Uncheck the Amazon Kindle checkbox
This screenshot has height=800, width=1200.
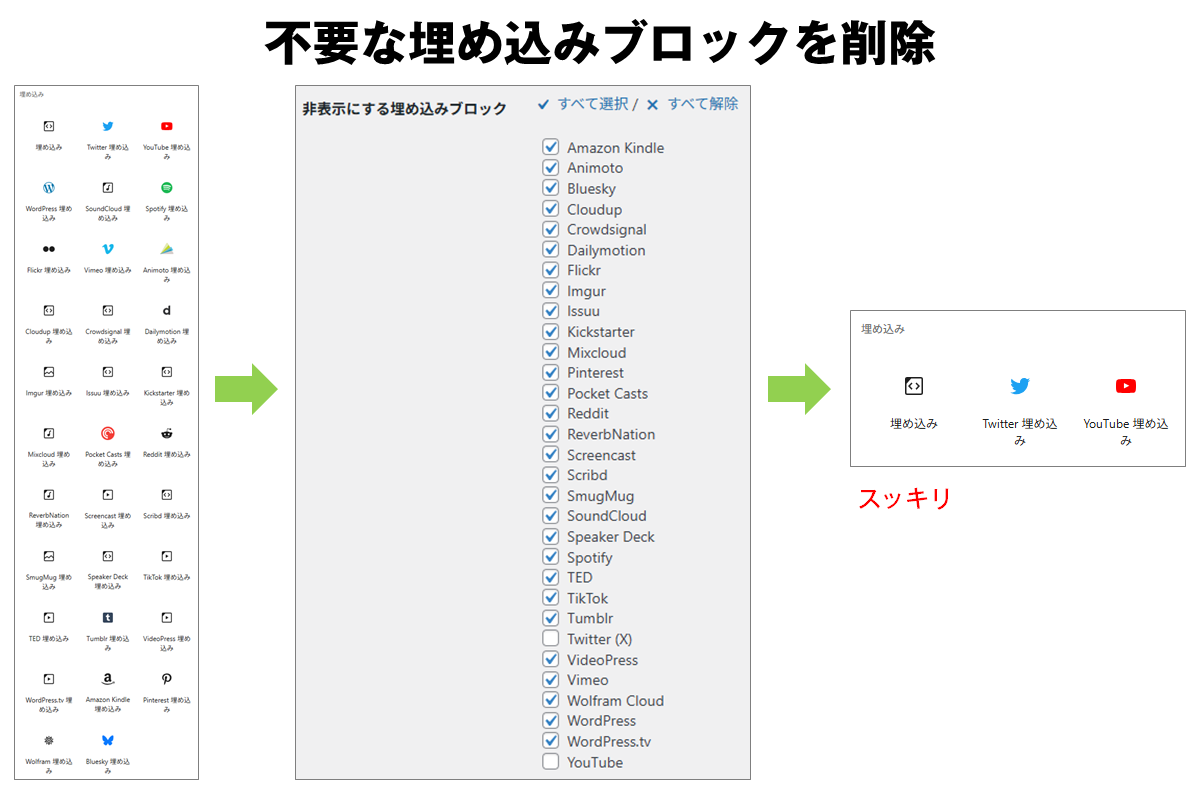(x=551, y=147)
